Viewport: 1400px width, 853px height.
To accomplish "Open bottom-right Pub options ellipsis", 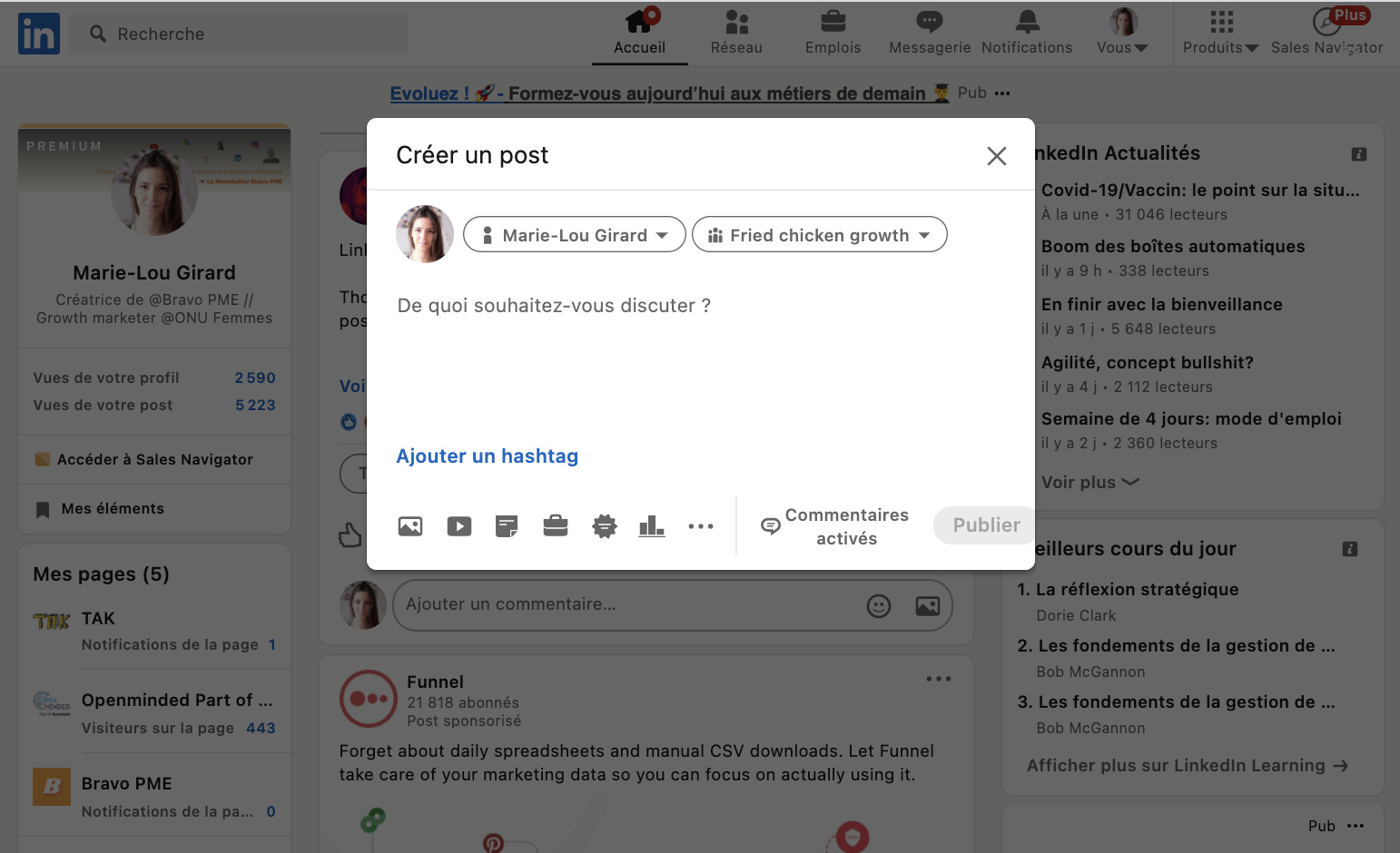I will tap(1356, 826).
